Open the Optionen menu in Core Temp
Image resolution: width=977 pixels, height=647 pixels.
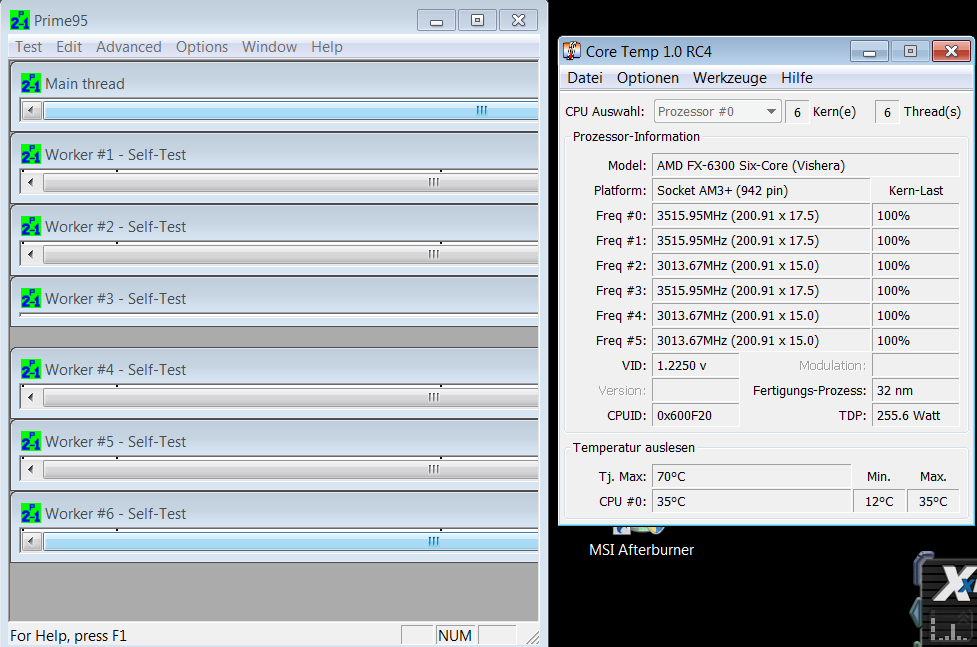click(x=647, y=78)
